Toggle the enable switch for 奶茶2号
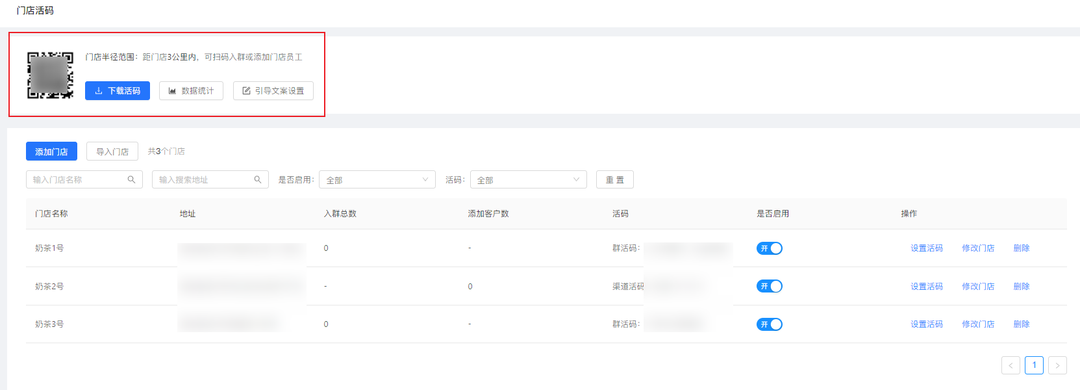1080x390 pixels. 769,286
